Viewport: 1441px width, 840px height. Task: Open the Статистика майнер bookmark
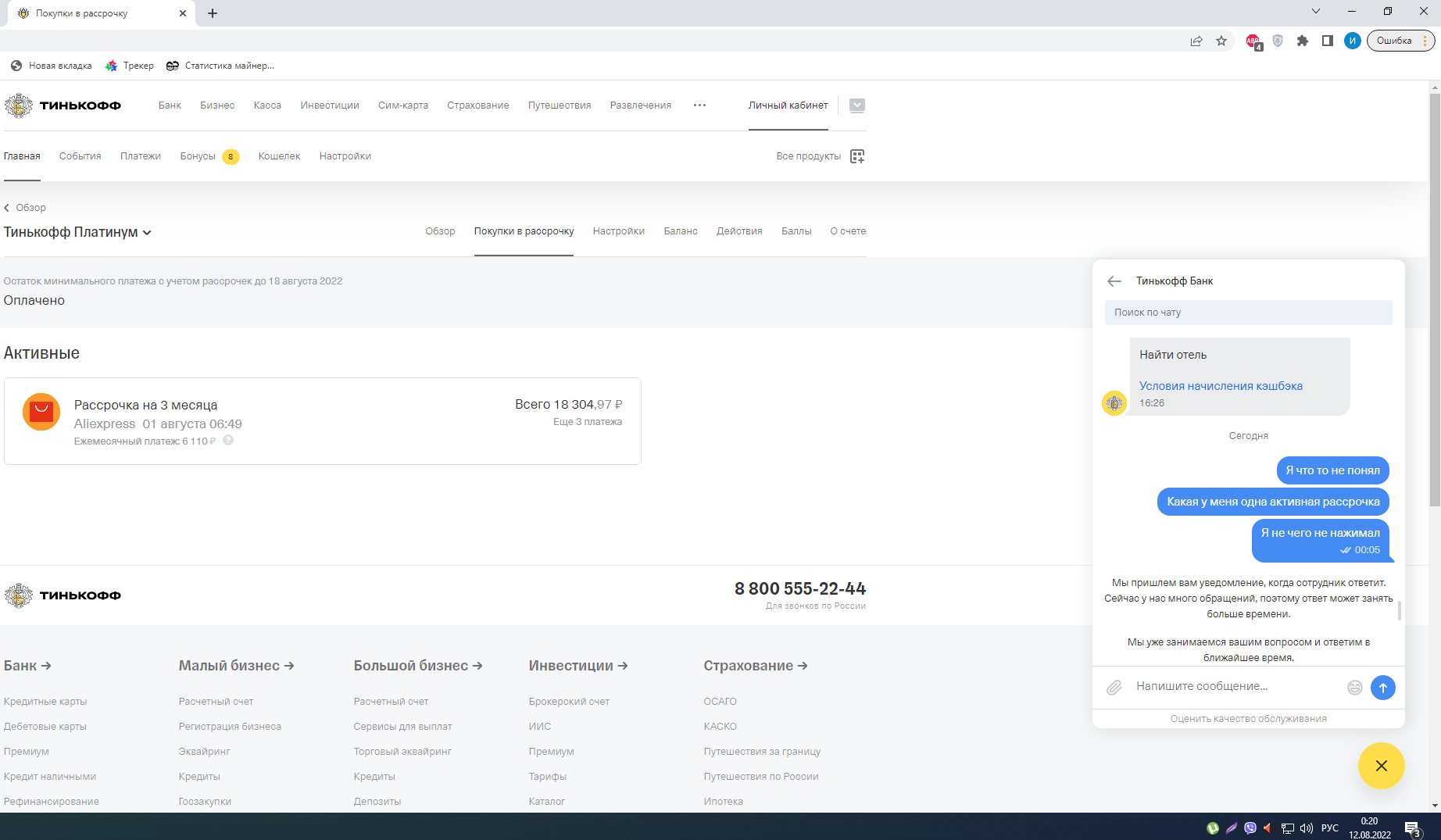(x=220, y=66)
